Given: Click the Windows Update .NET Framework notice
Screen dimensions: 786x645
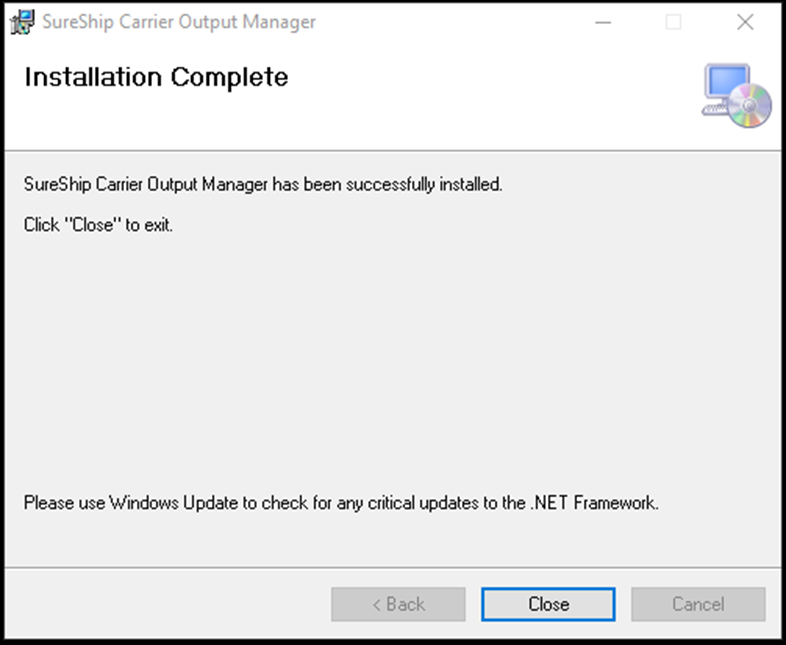Looking at the screenshot, I should (341, 503).
